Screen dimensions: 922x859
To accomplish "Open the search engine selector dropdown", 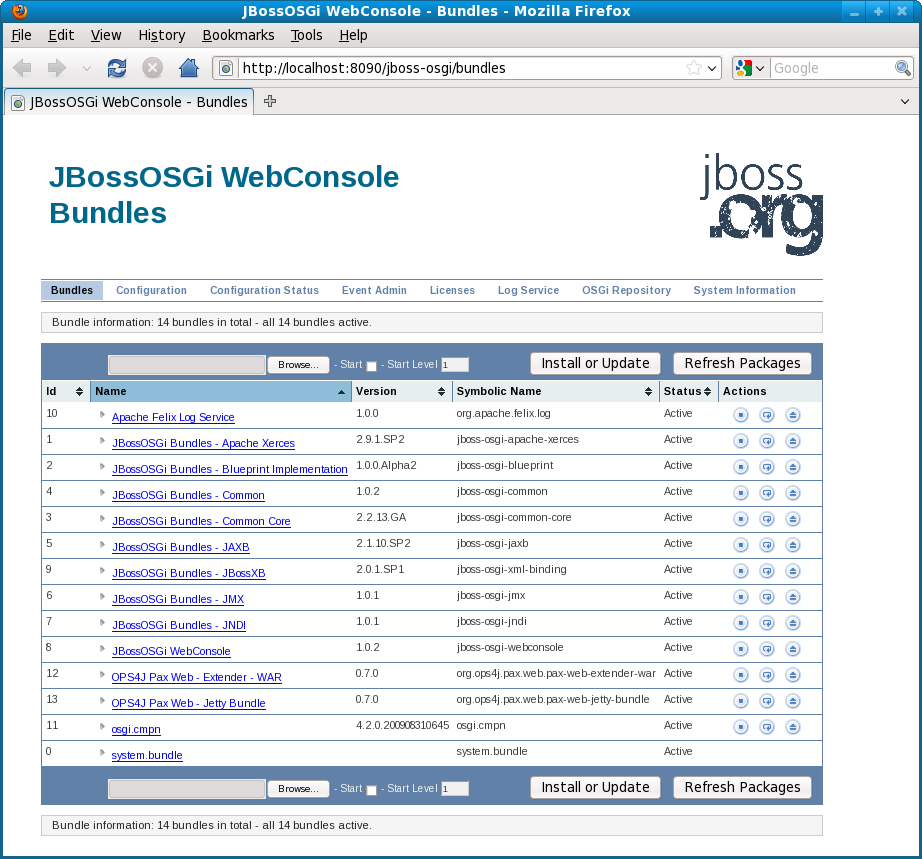I will [750, 68].
